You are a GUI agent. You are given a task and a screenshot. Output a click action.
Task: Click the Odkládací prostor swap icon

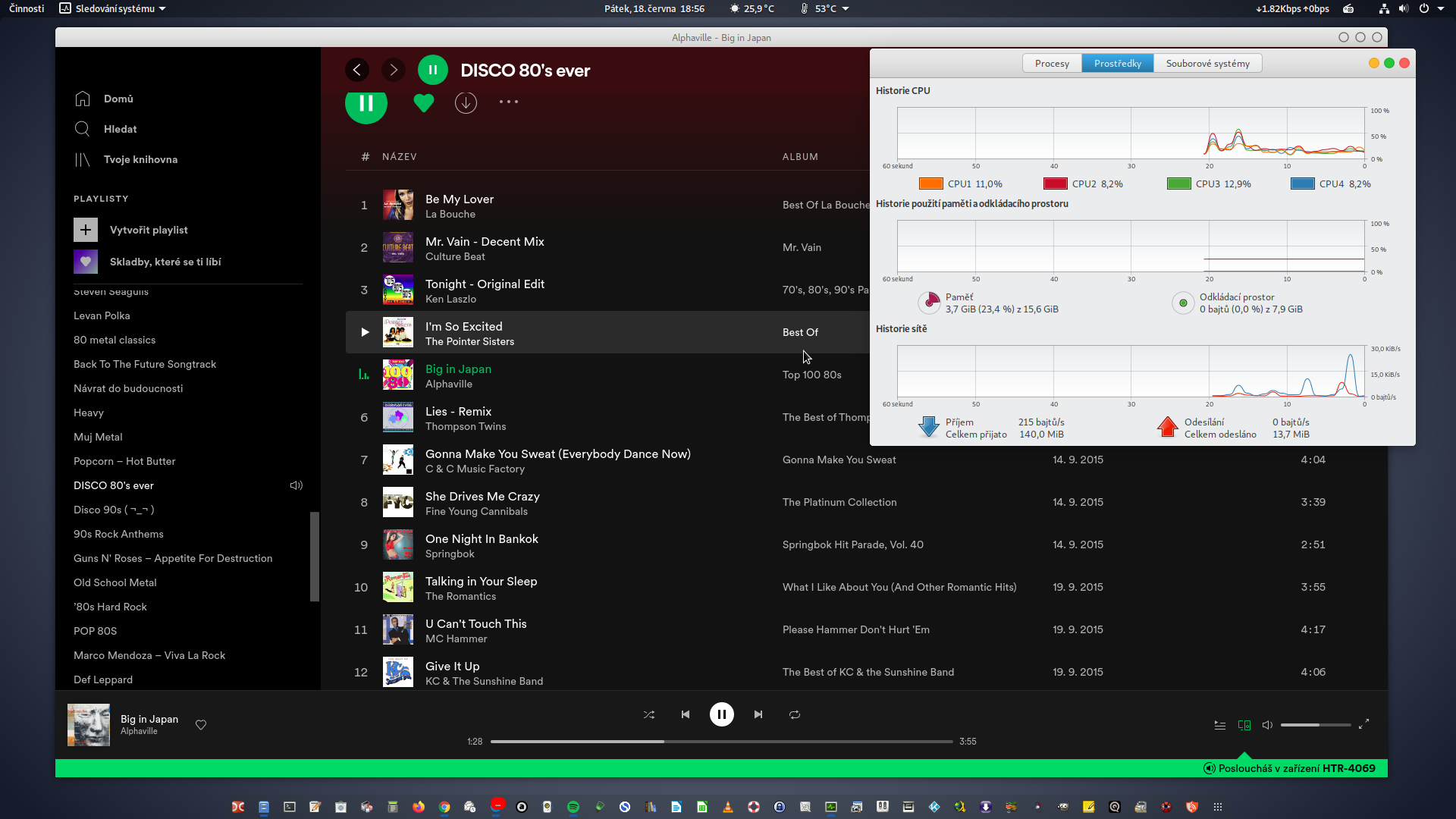[x=1183, y=303]
